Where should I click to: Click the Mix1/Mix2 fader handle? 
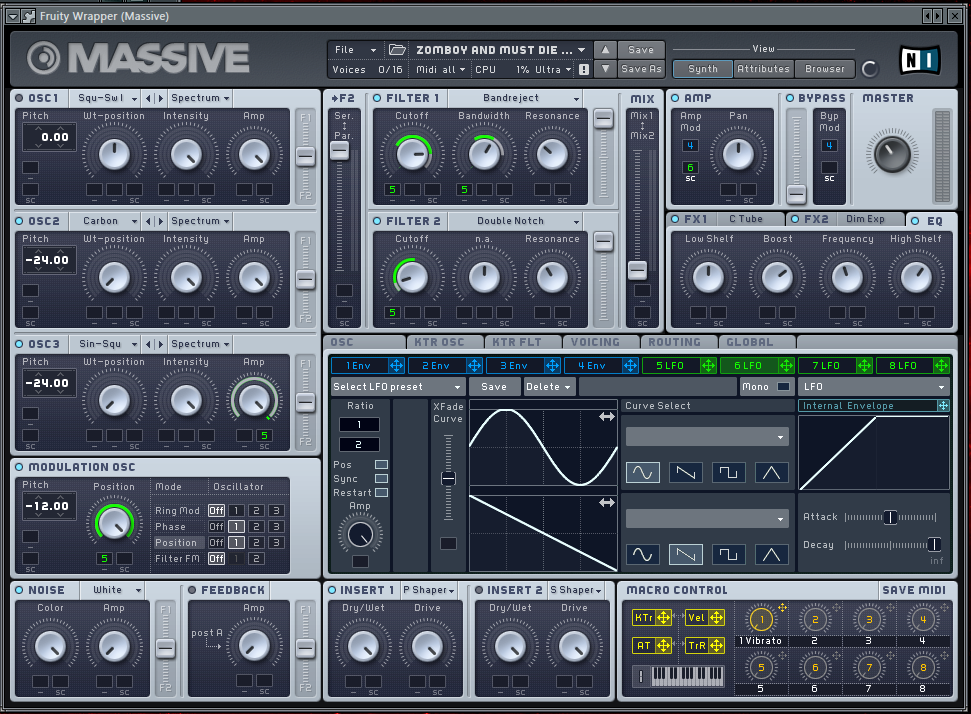coord(637,270)
